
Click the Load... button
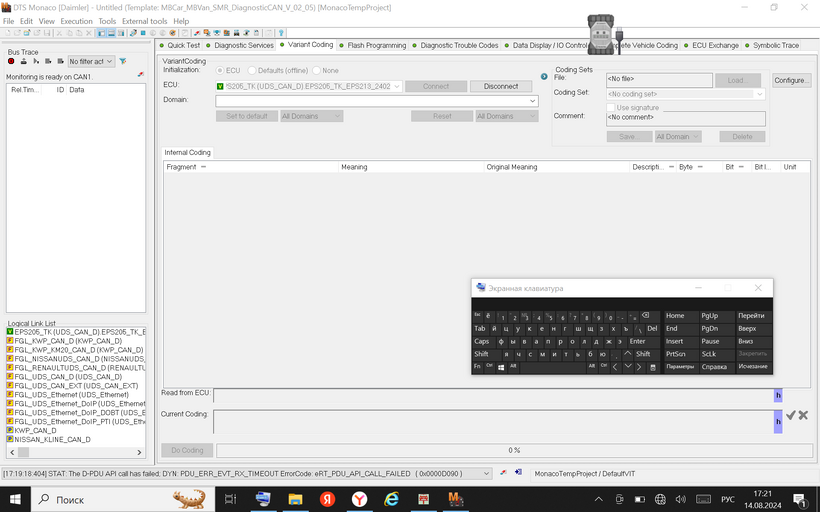737,80
